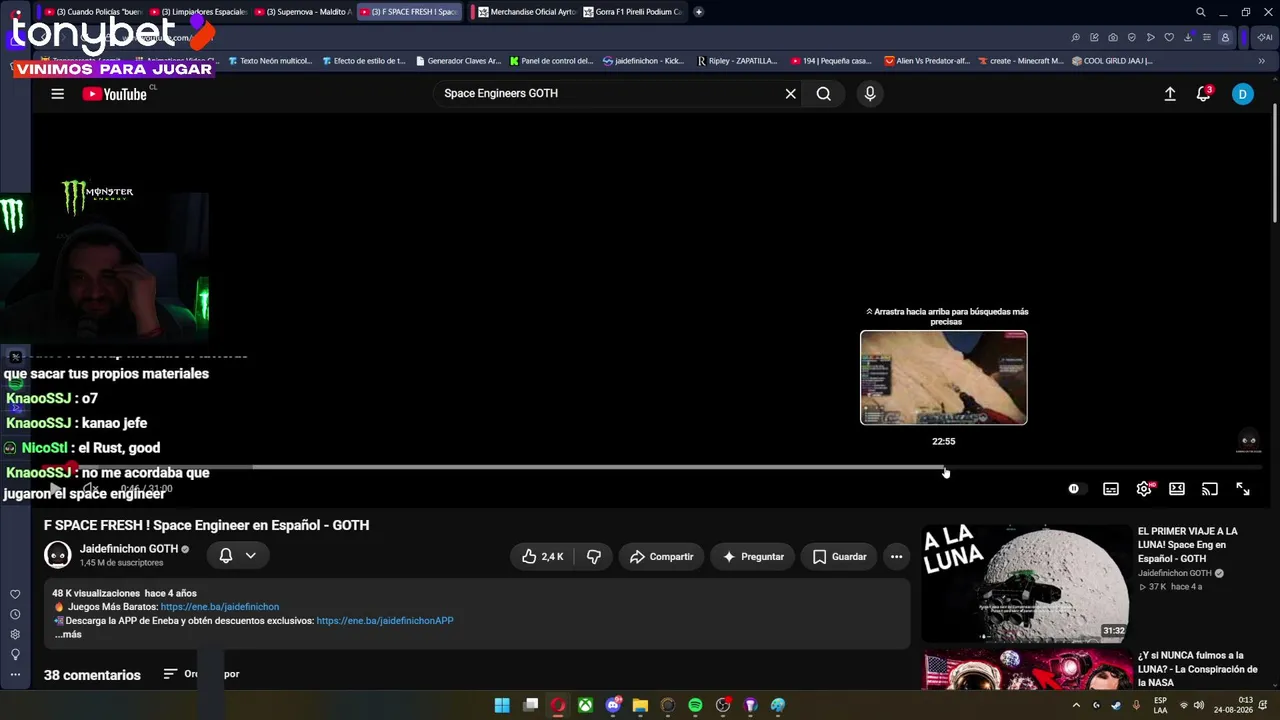Open the A LA LUNA recommended video thumbnail
1280x720 pixels.
coord(1025,583)
